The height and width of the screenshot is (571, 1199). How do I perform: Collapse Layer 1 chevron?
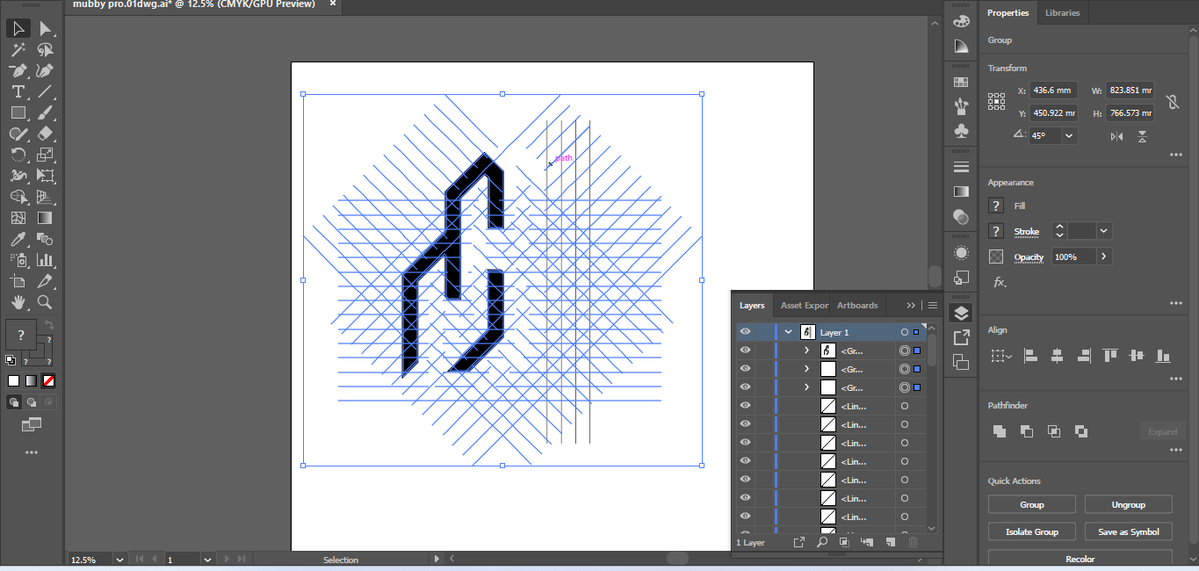788,332
